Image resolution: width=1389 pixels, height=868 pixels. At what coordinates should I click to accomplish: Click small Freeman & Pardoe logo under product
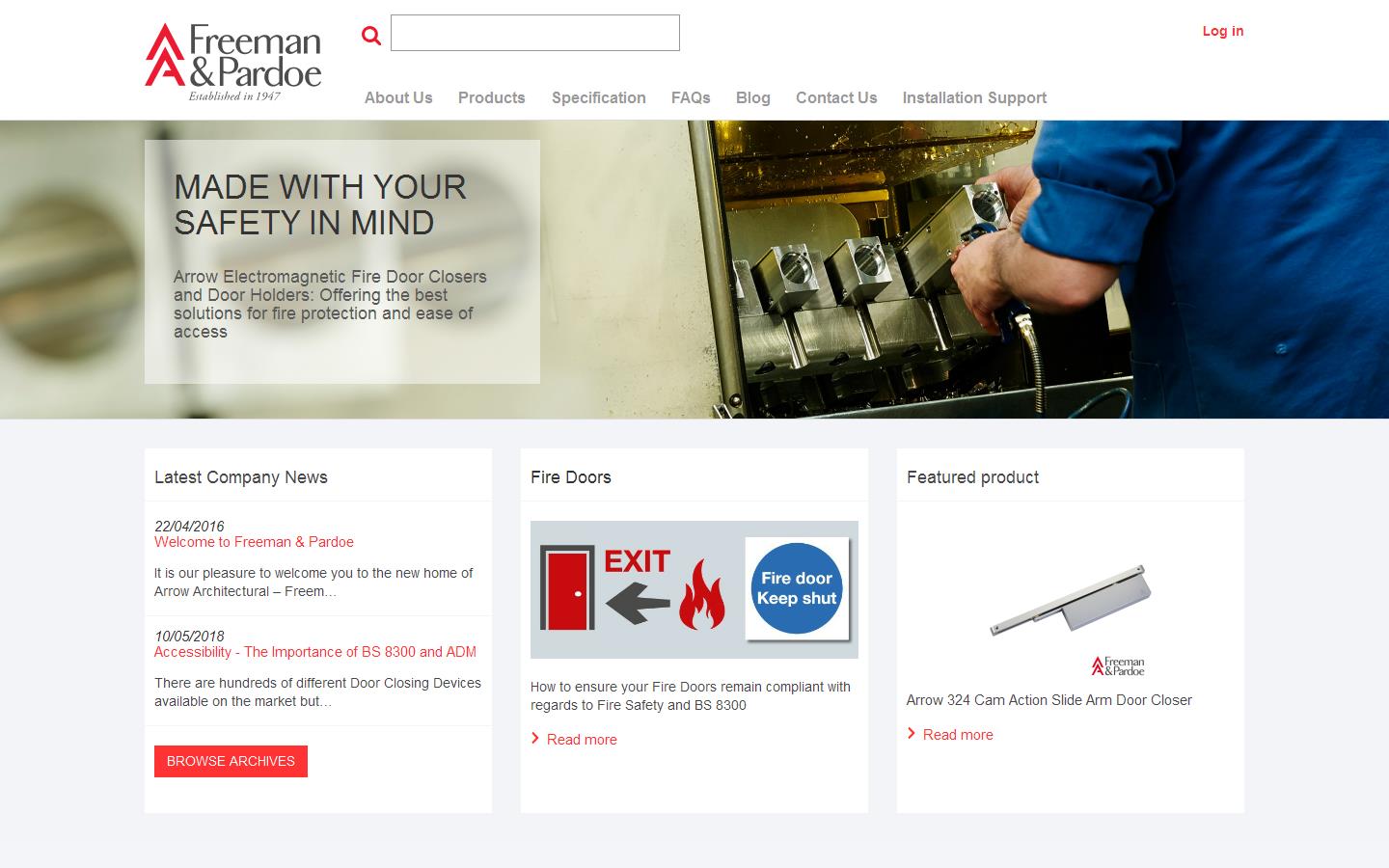[x=1118, y=665]
